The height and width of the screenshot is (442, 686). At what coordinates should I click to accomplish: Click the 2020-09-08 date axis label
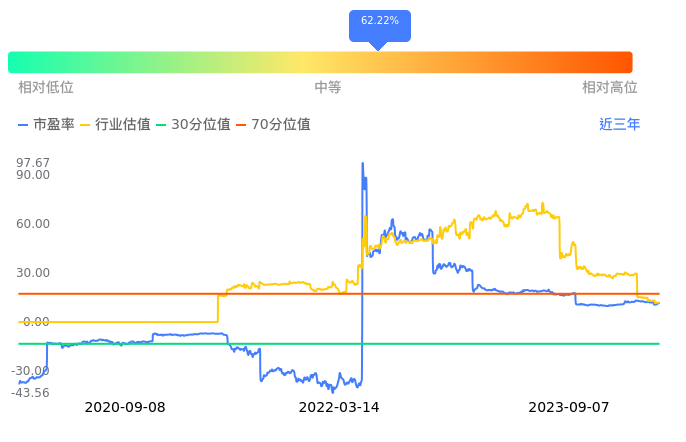point(125,408)
